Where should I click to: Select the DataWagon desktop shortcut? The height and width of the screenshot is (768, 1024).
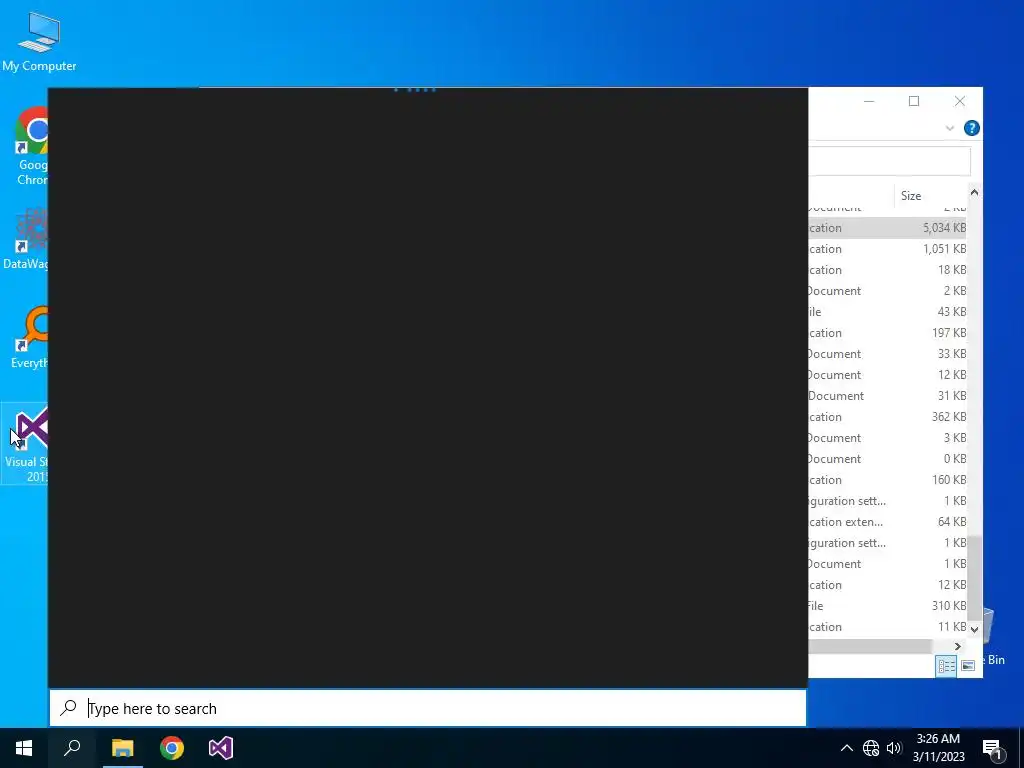pos(26,239)
